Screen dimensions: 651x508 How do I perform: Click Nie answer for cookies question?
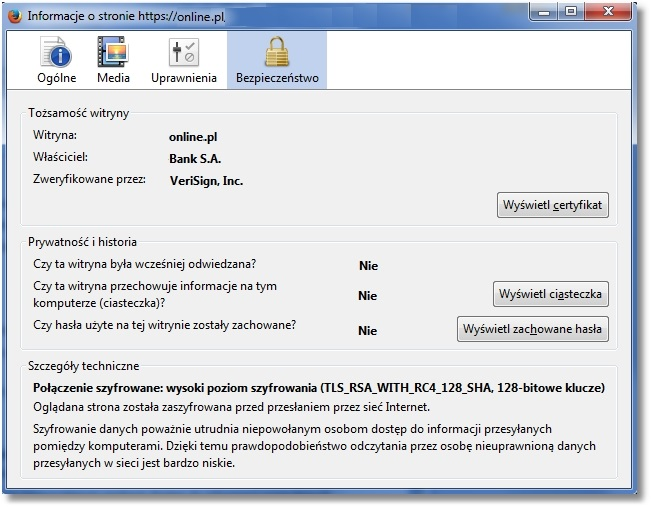tap(368, 296)
